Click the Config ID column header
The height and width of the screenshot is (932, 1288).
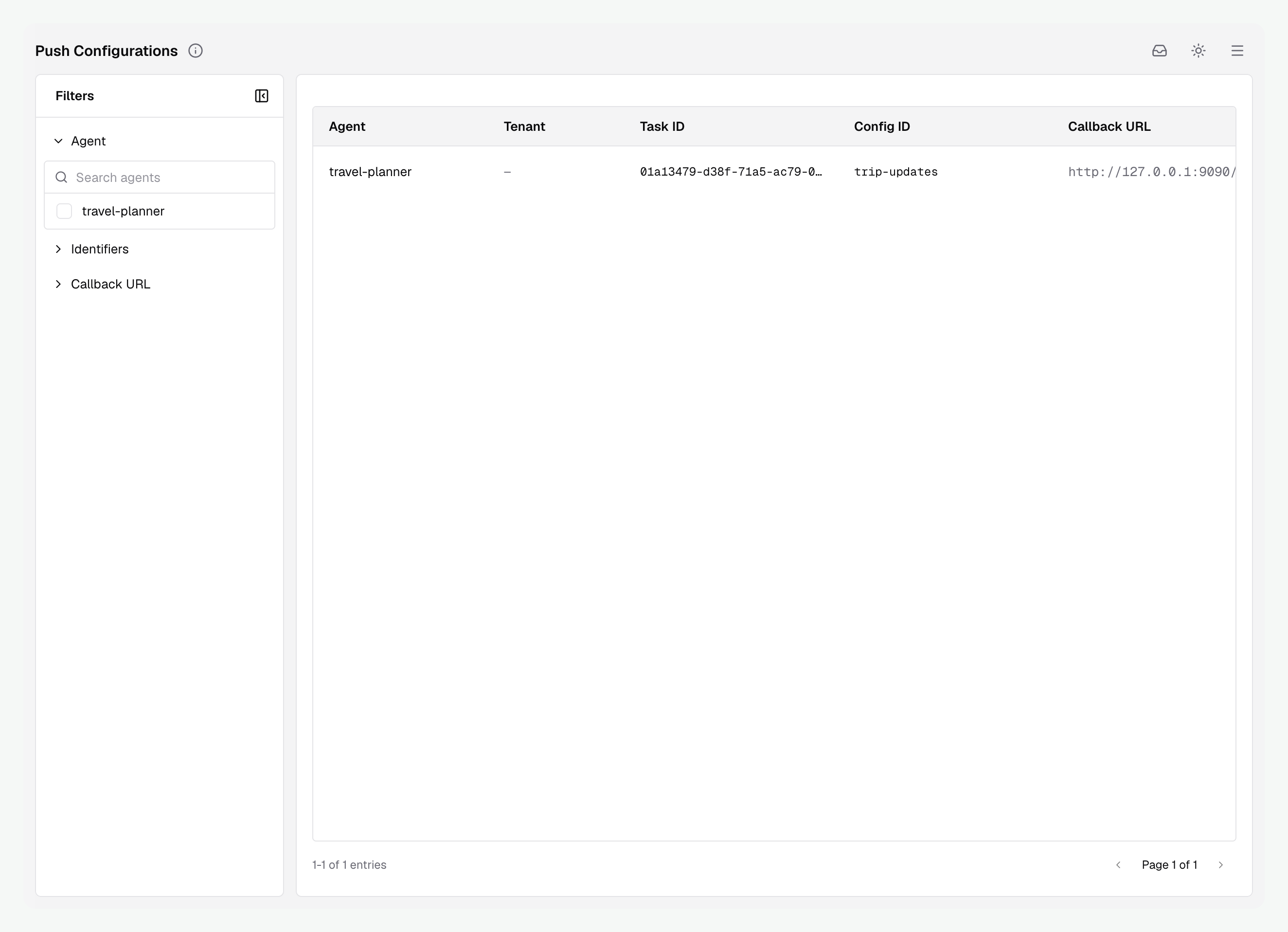(x=882, y=126)
